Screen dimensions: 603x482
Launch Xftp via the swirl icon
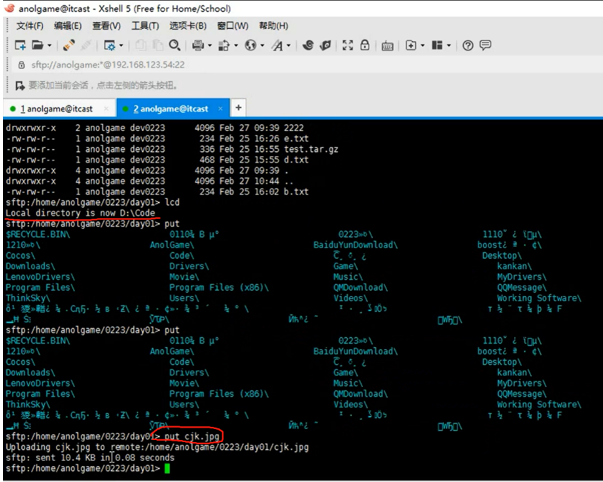click(308, 45)
